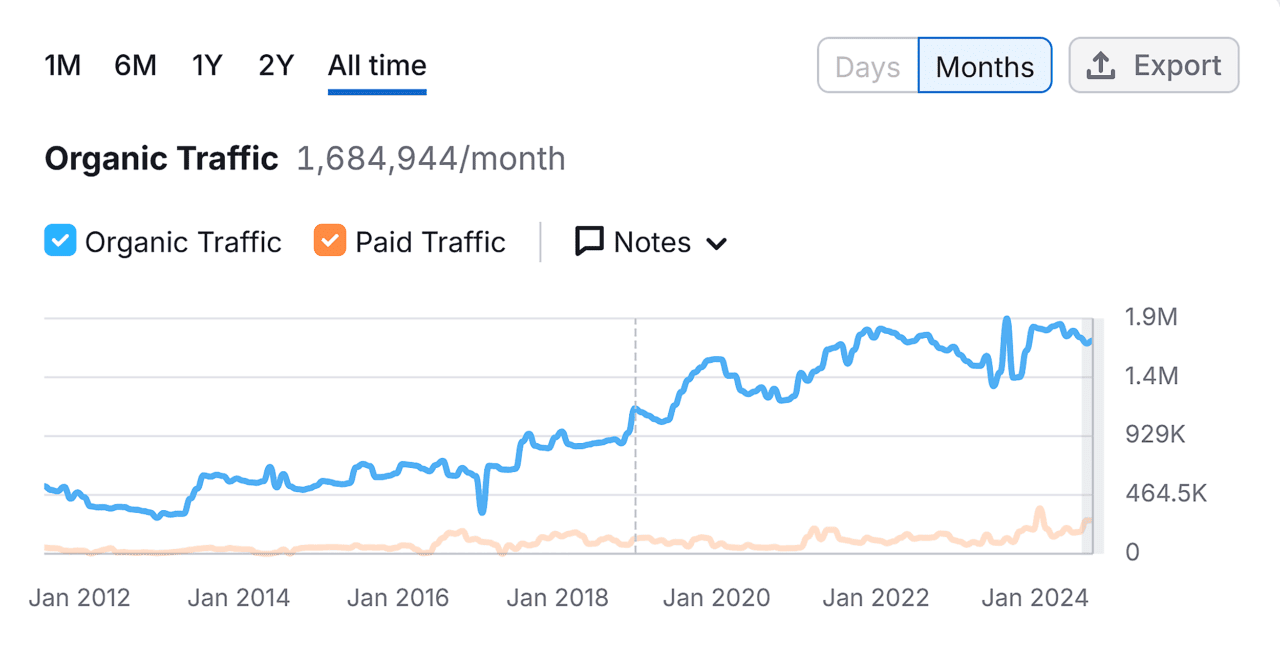Click the Notes speech bubble icon
This screenshot has width=1280, height=651.
tap(589, 242)
